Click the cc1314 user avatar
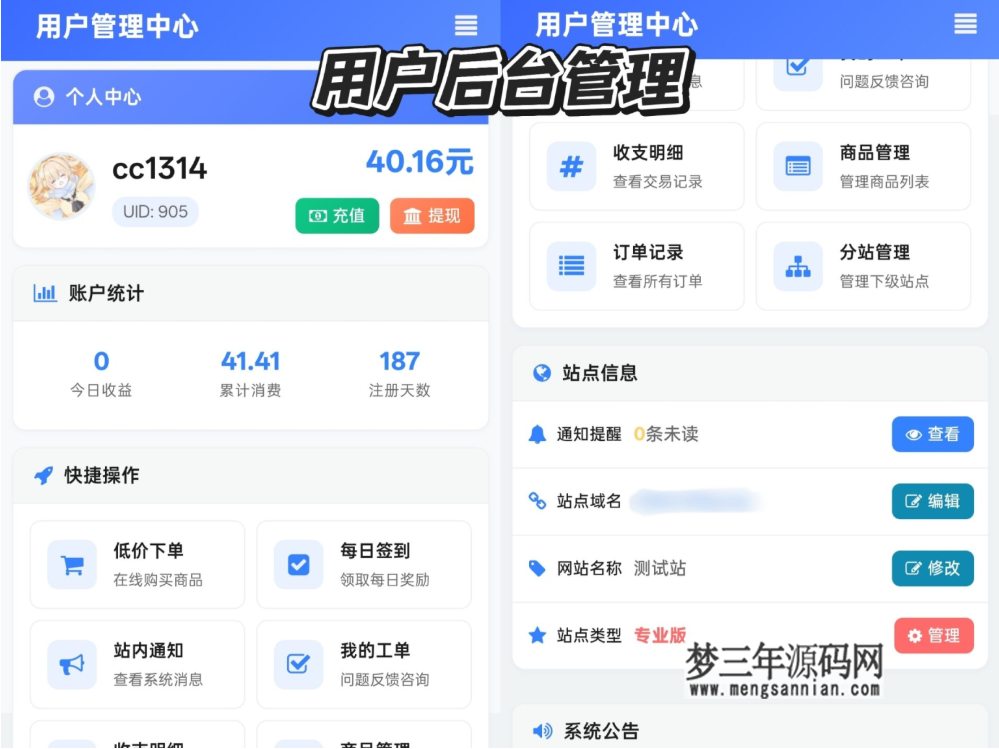This screenshot has height=749, width=999. point(60,185)
